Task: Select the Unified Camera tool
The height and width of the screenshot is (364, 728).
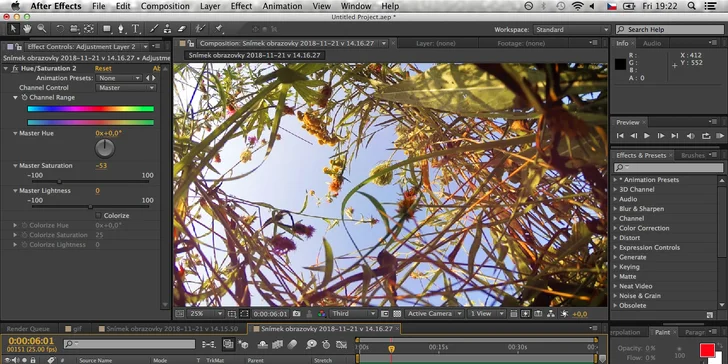Action: tap(74, 29)
